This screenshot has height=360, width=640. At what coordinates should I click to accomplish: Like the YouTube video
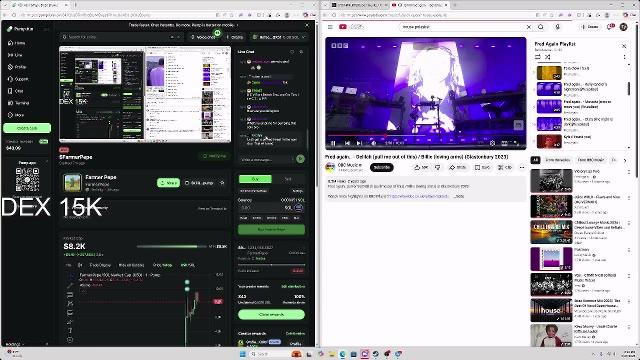coord(421,167)
